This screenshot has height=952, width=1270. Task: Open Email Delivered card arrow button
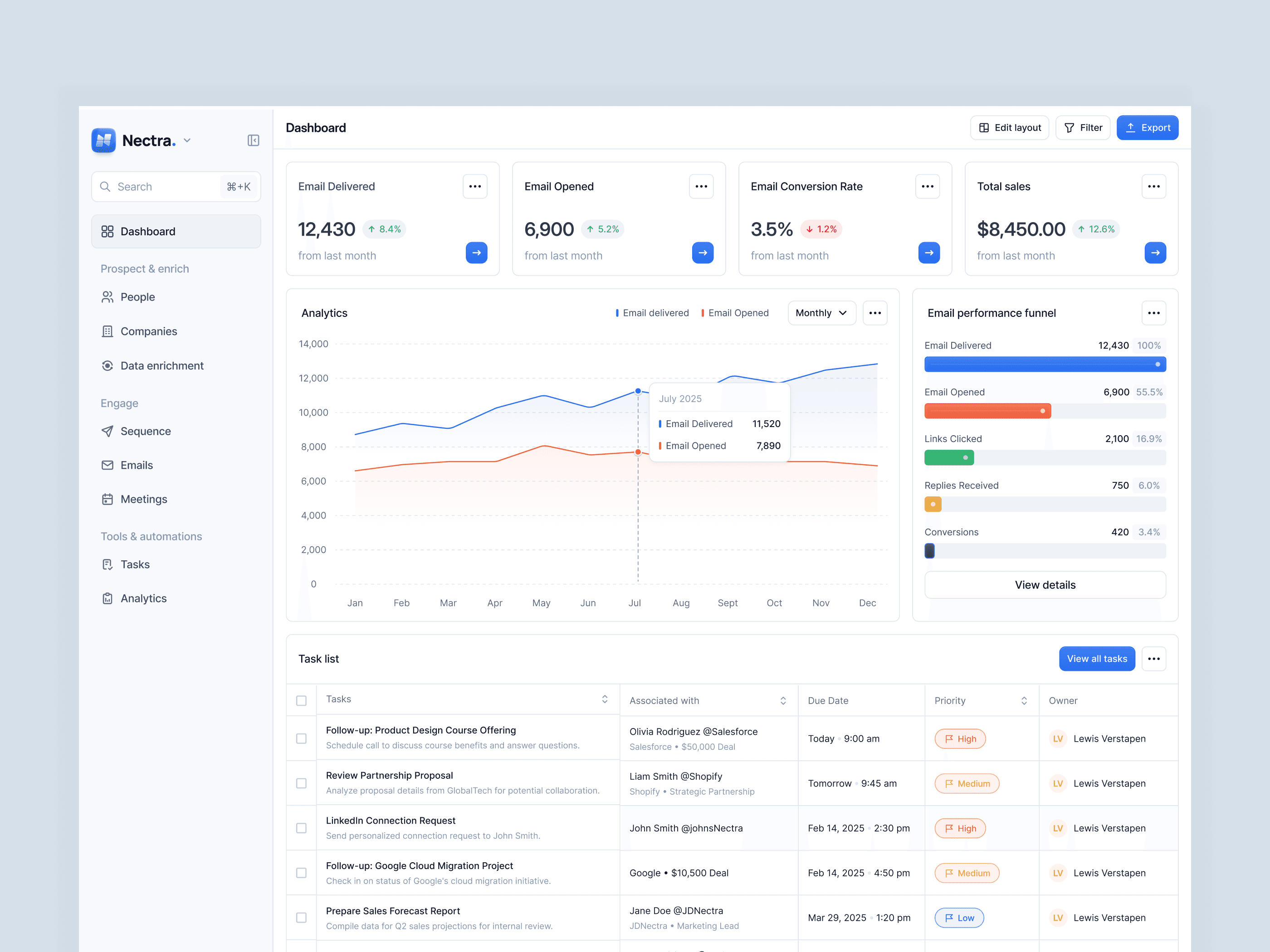(x=476, y=253)
